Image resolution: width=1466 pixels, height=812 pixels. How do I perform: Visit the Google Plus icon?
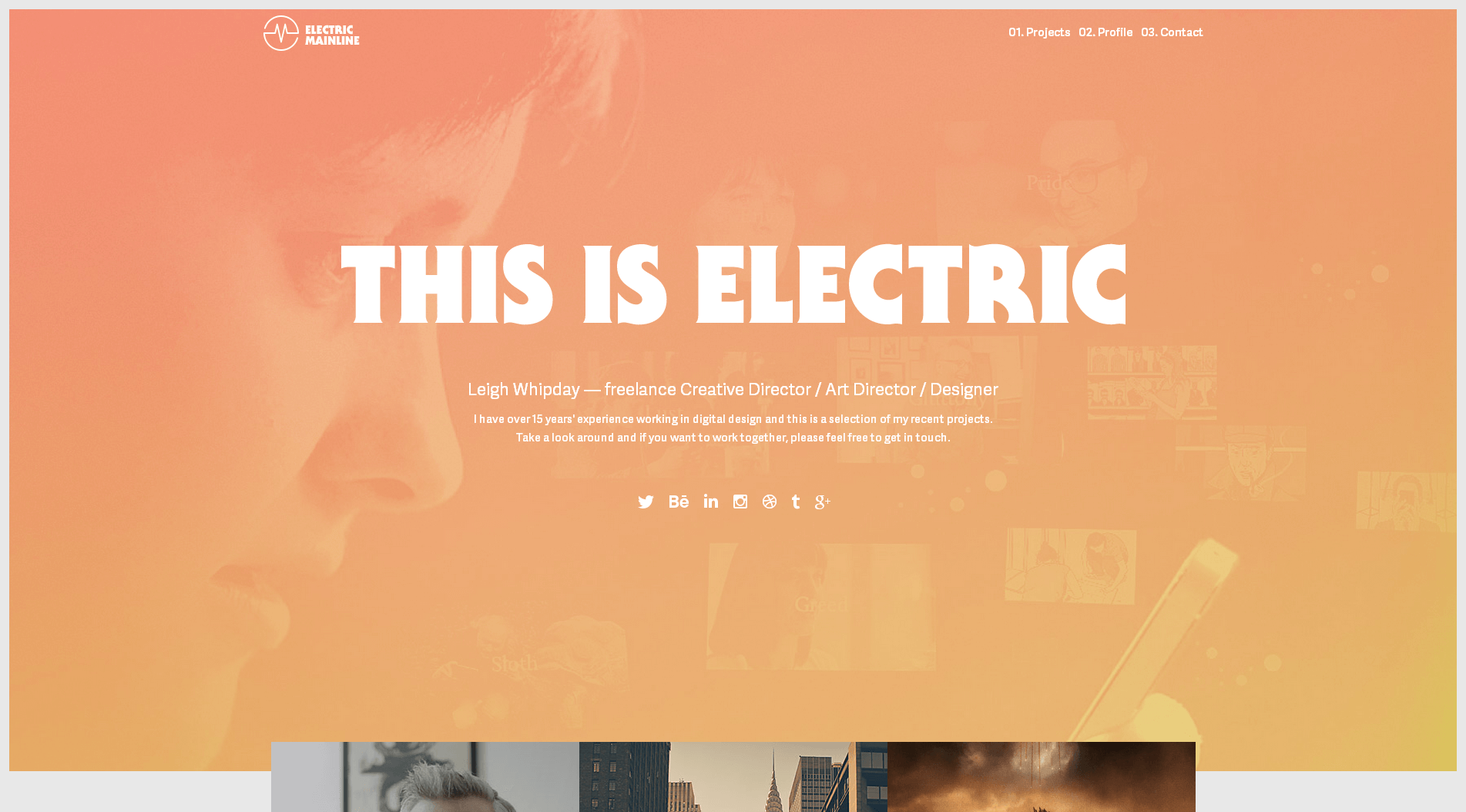click(x=823, y=502)
